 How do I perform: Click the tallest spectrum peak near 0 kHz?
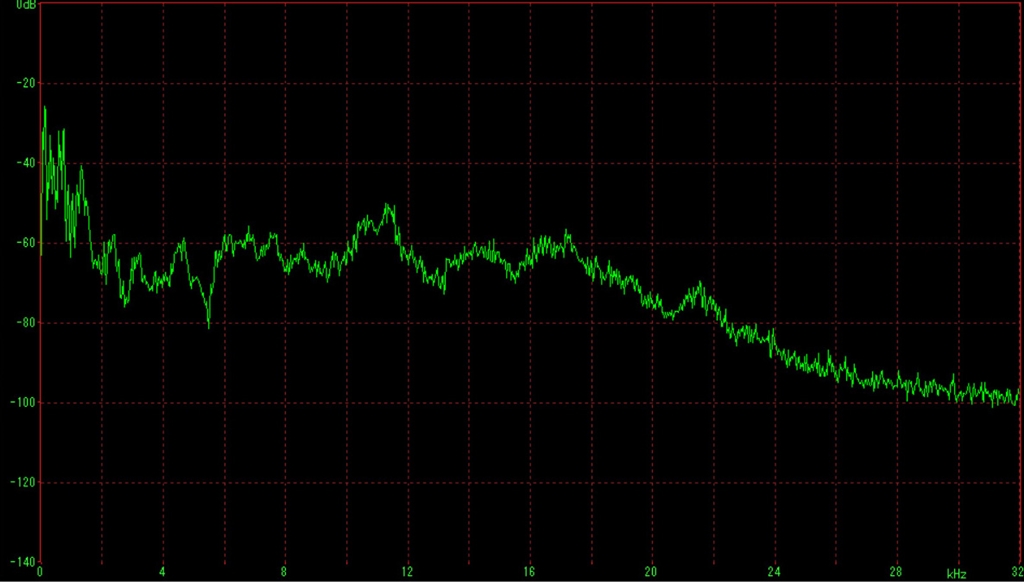pyautogui.click(x=45, y=108)
